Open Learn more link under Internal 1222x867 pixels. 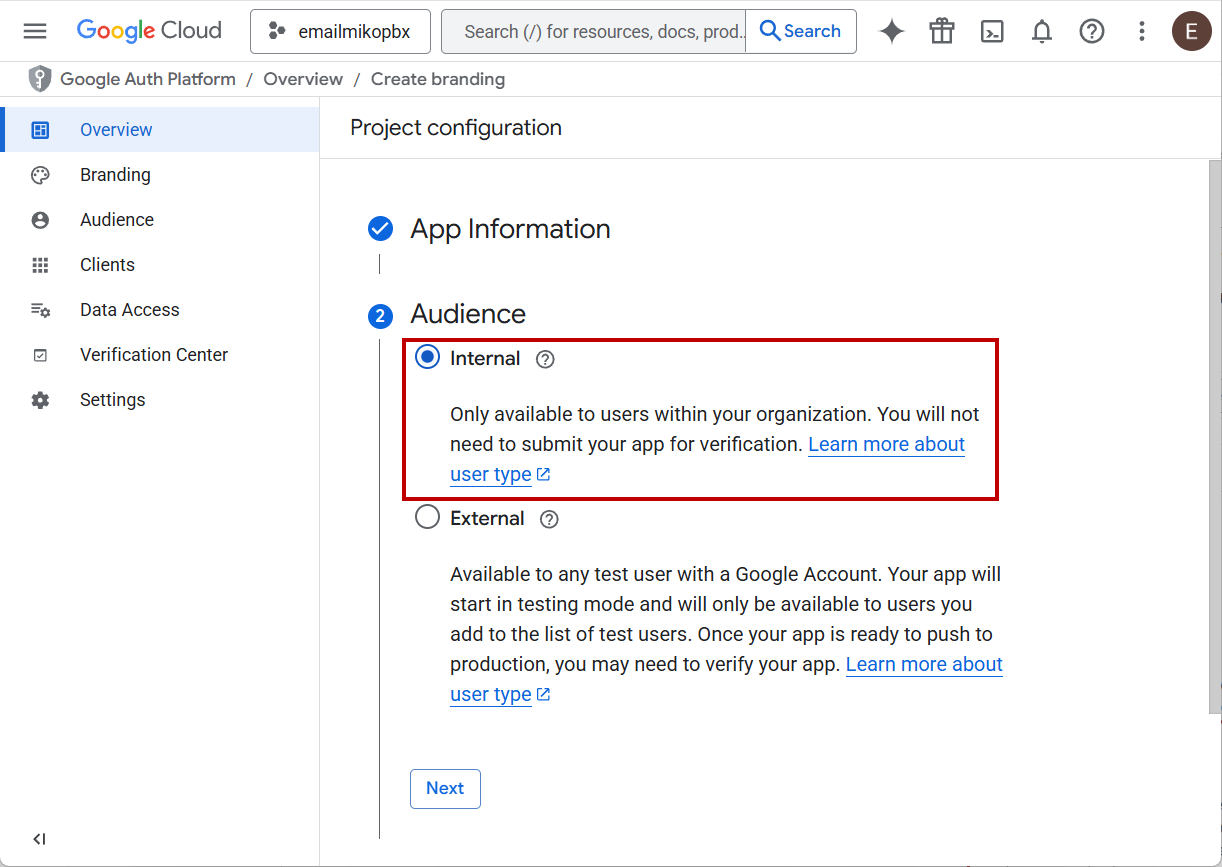886,445
